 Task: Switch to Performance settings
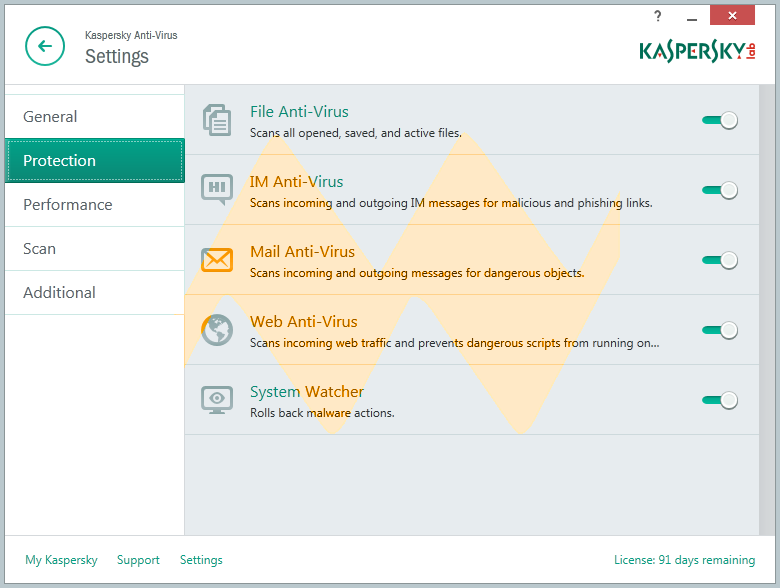click(95, 204)
